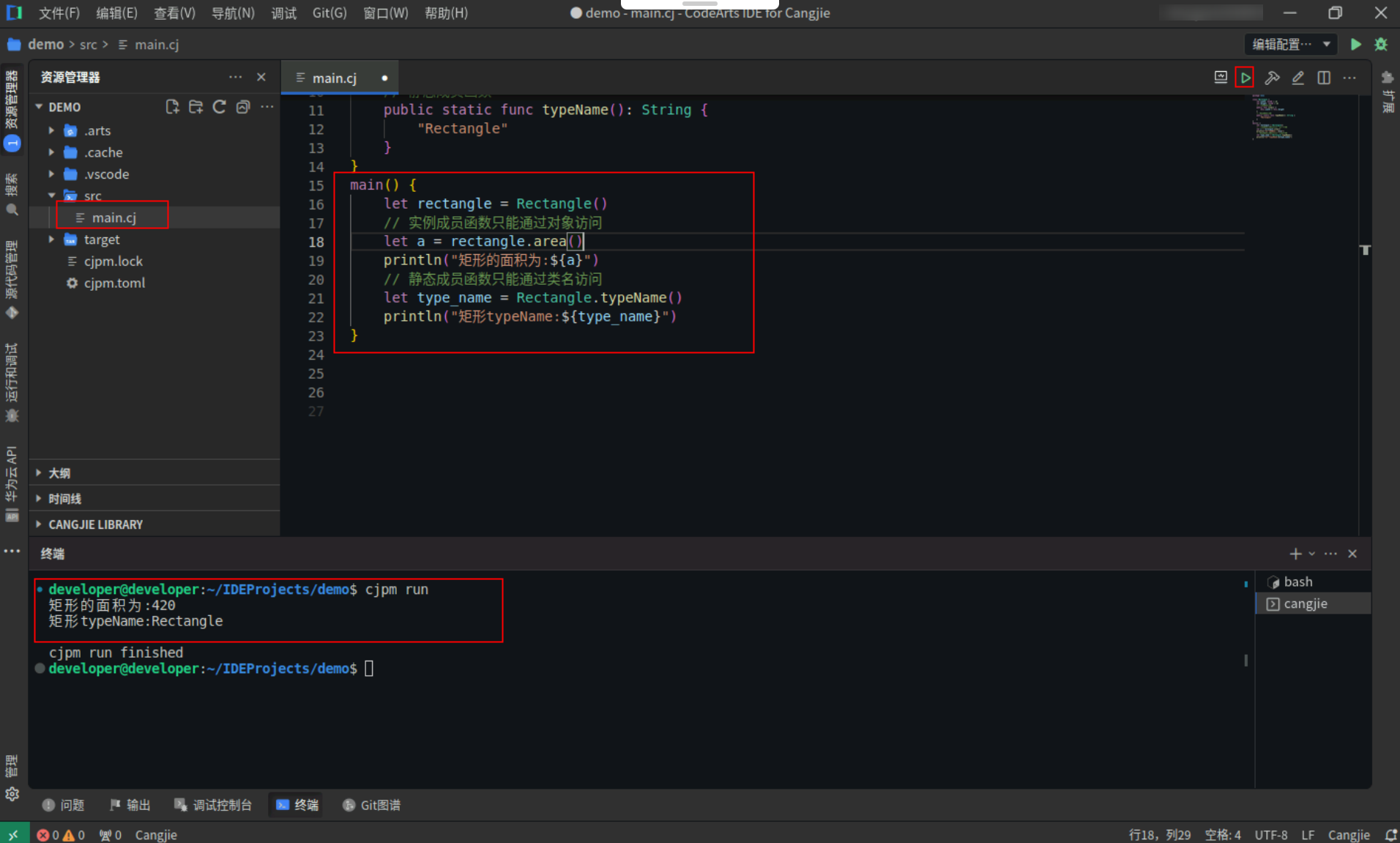Close the terminal panel
1400x843 pixels.
(1352, 554)
